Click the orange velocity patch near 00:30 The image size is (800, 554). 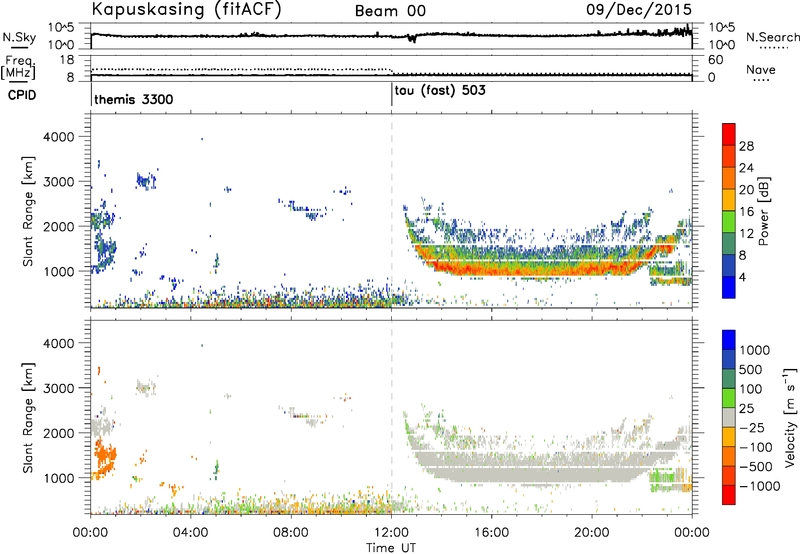(x=105, y=457)
